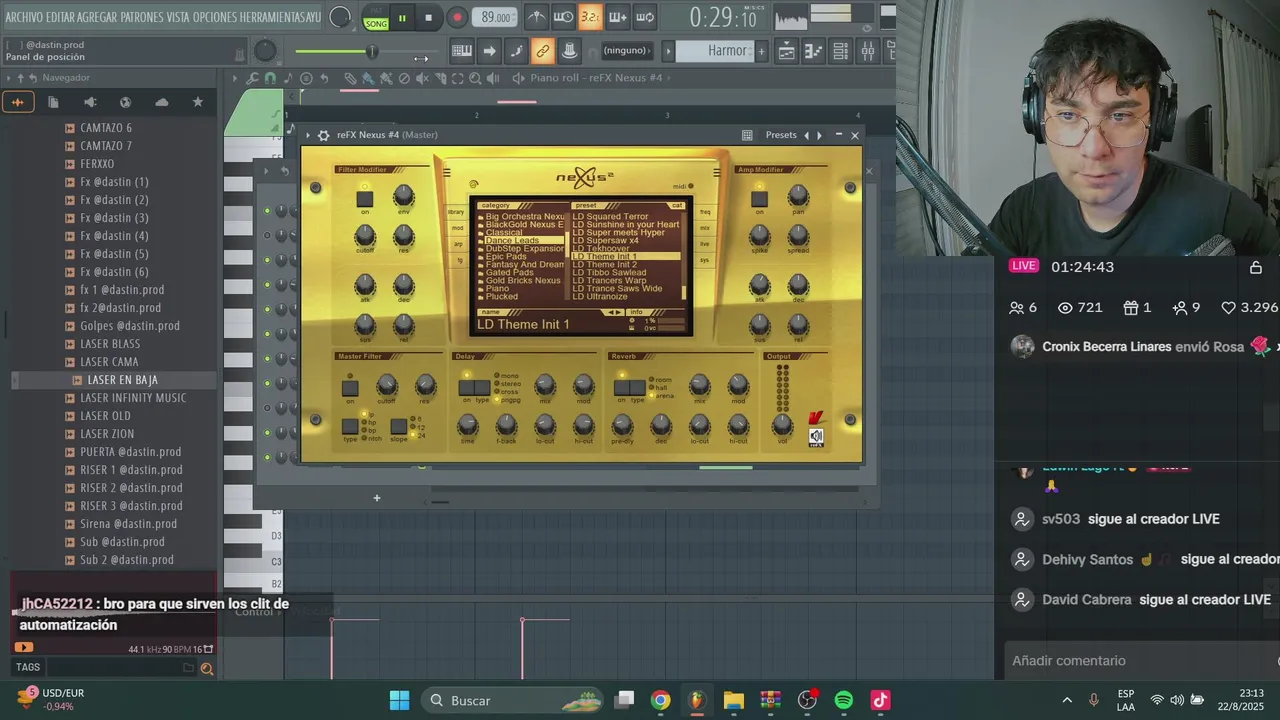Screen dimensions: 1280x720
Task: Toggle the recording countdown 3.2. icon
Action: coord(590,17)
